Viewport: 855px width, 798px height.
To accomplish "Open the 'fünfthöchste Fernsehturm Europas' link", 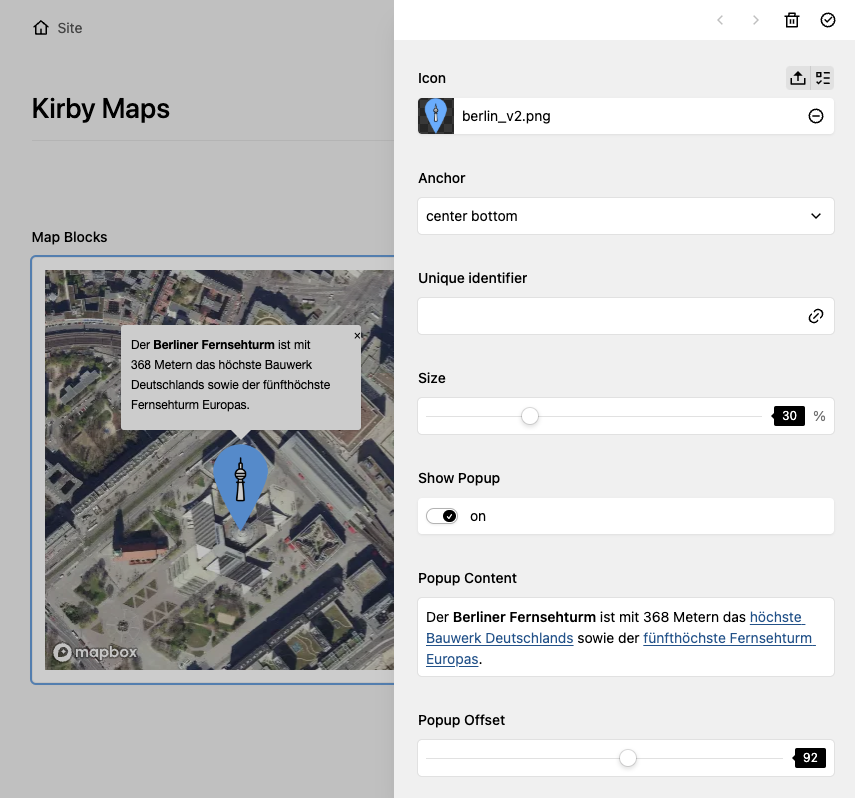I will [x=728, y=638].
